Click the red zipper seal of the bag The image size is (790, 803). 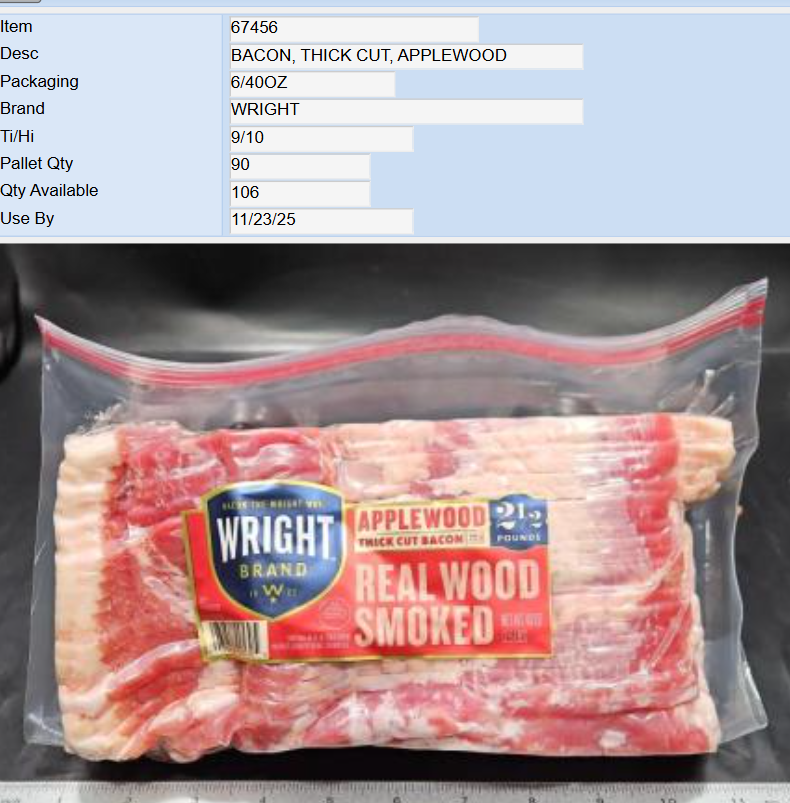click(x=399, y=348)
